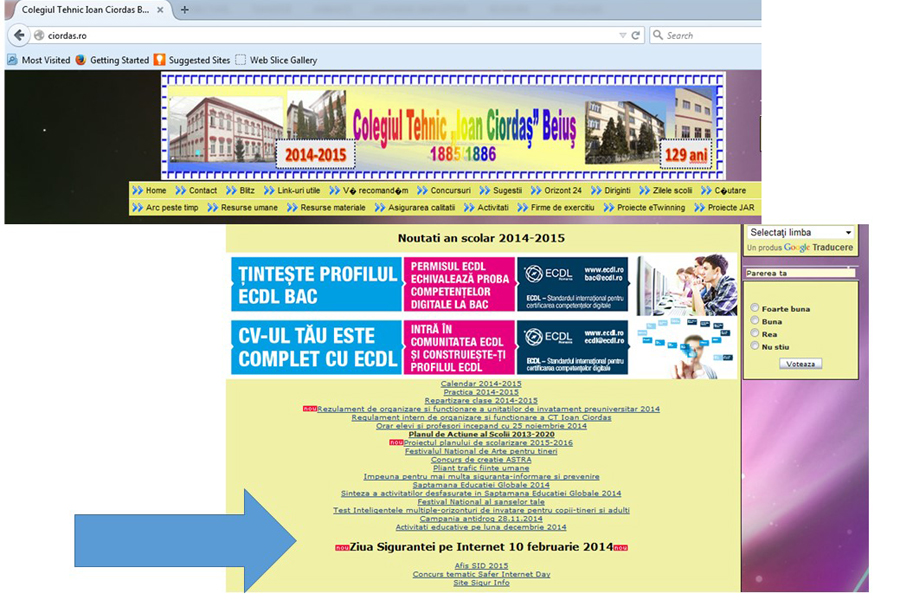This screenshot has width=900, height=600.
Task: Open the Getting Started bookmark
Action: [x=112, y=60]
